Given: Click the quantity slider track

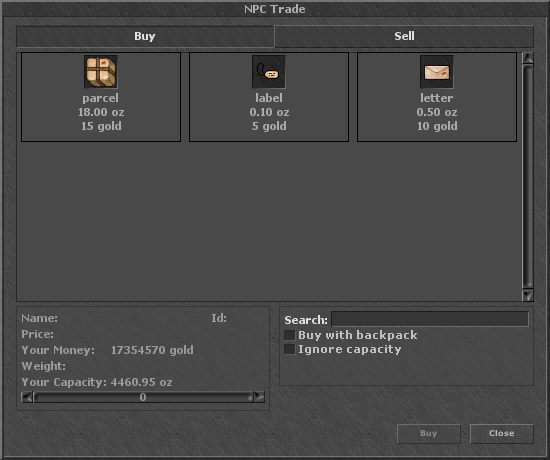Looking at the screenshot, I should coord(143,397).
